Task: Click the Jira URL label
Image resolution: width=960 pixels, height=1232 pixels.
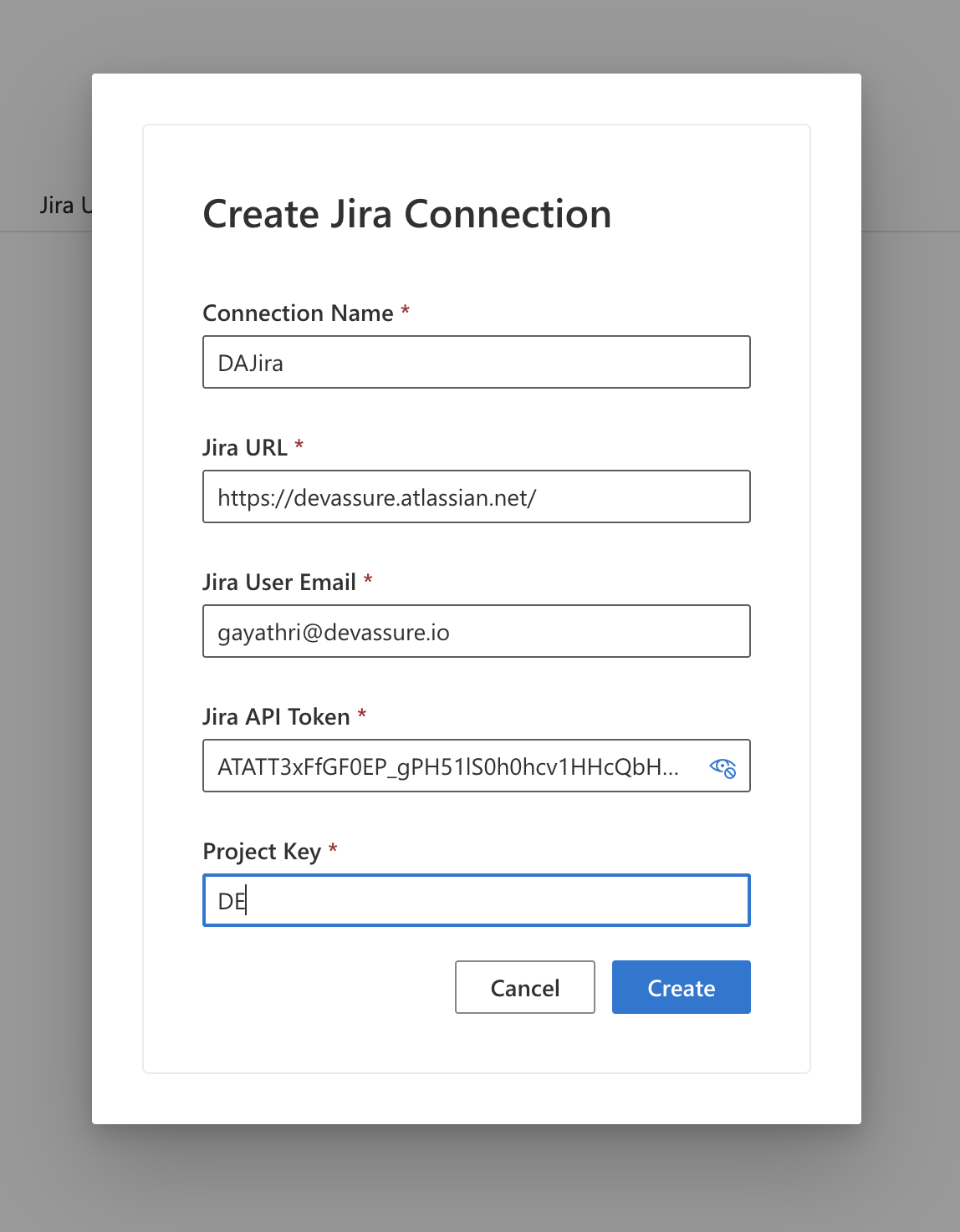Action: [244, 448]
